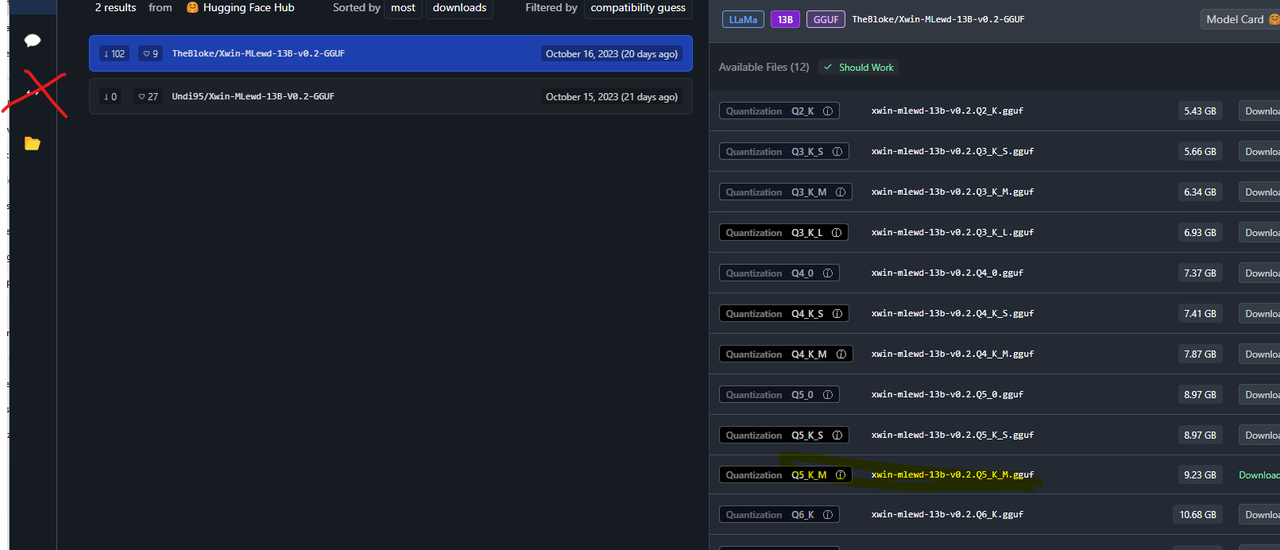Click info icon next to Q2_K quantization
The width and height of the screenshot is (1280, 550).
point(828,111)
